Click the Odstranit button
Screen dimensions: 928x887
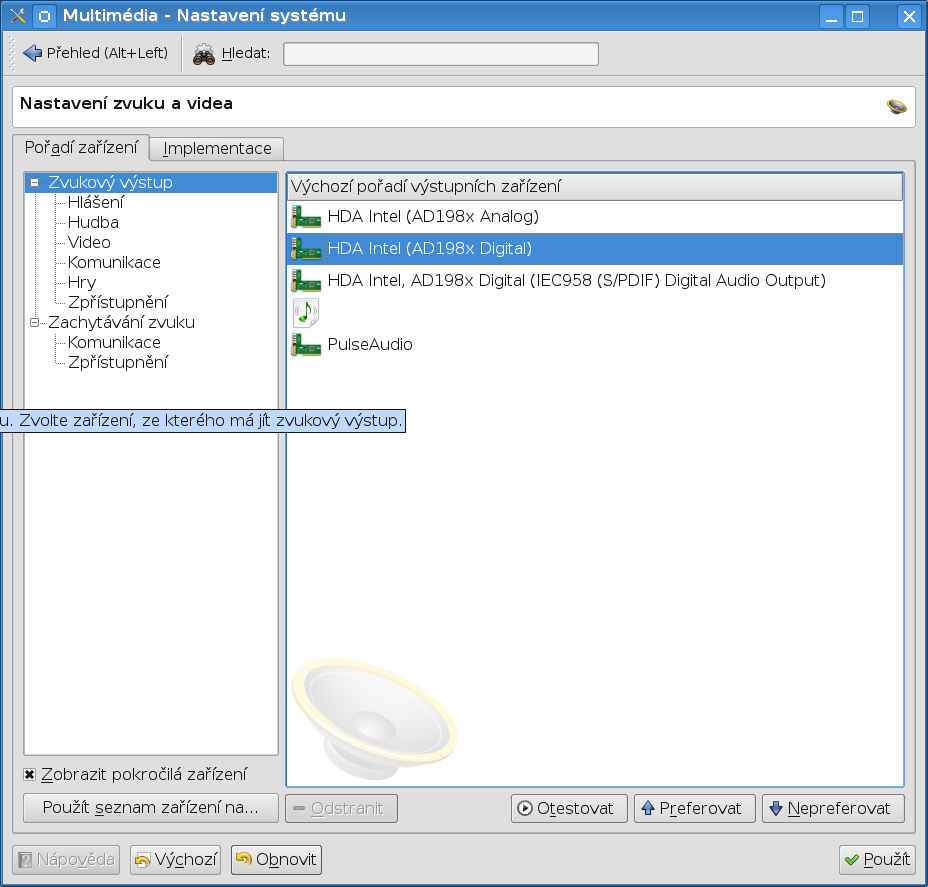pyautogui.click(x=341, y=808)
